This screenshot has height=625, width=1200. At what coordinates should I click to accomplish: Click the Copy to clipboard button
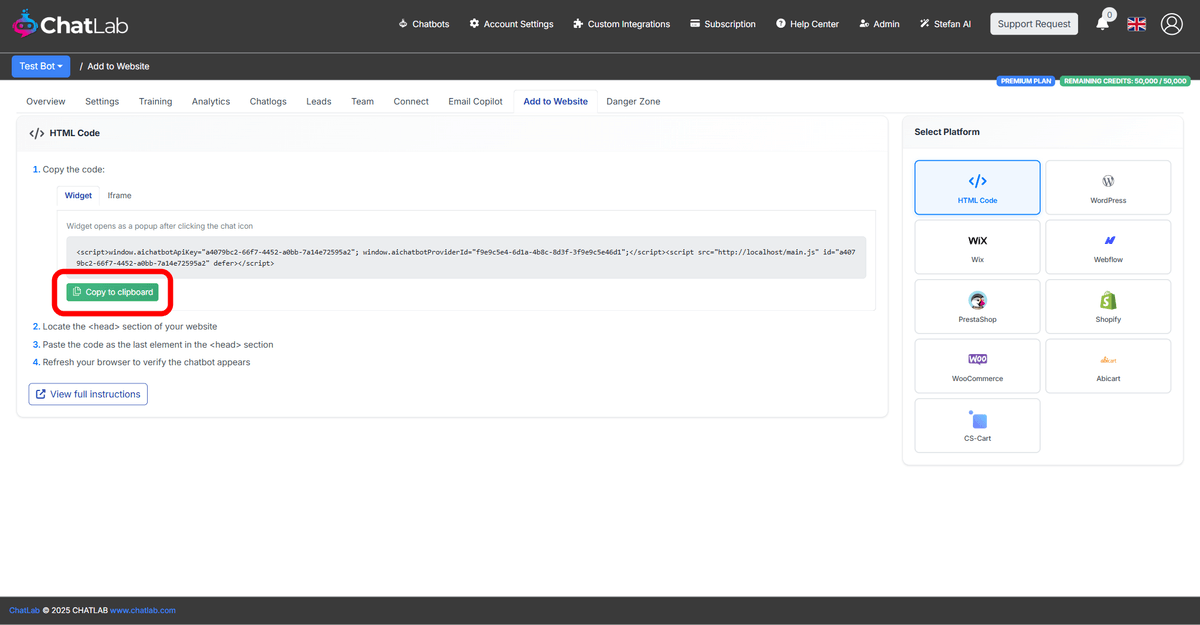coord(113,292)
